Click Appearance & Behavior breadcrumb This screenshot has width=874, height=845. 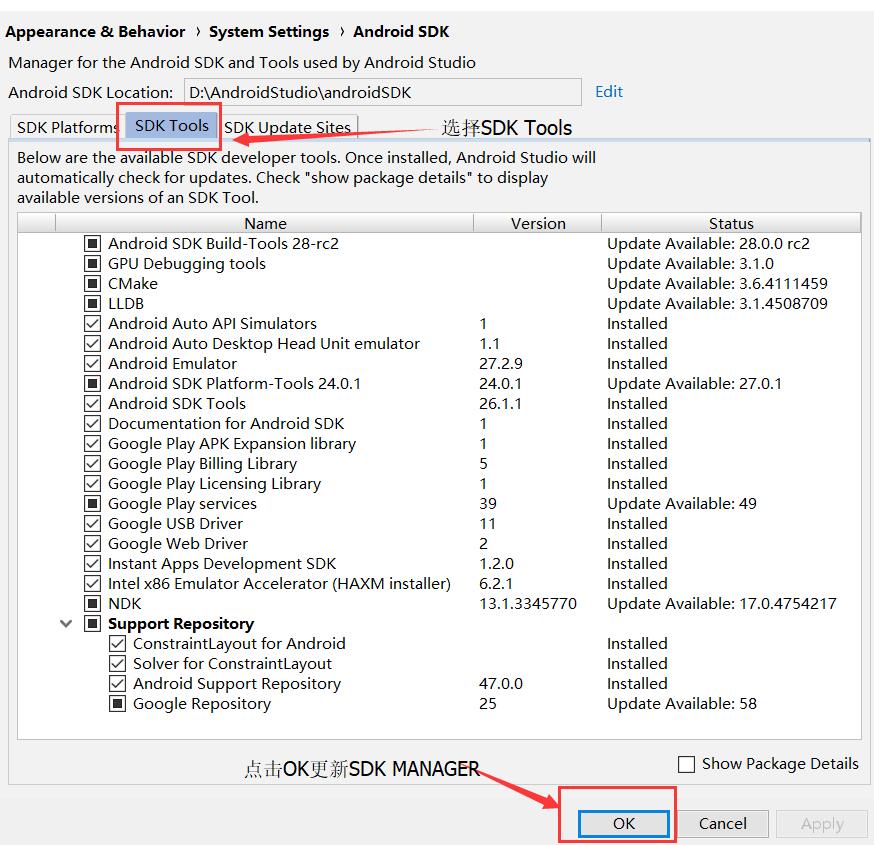[95, 32]
